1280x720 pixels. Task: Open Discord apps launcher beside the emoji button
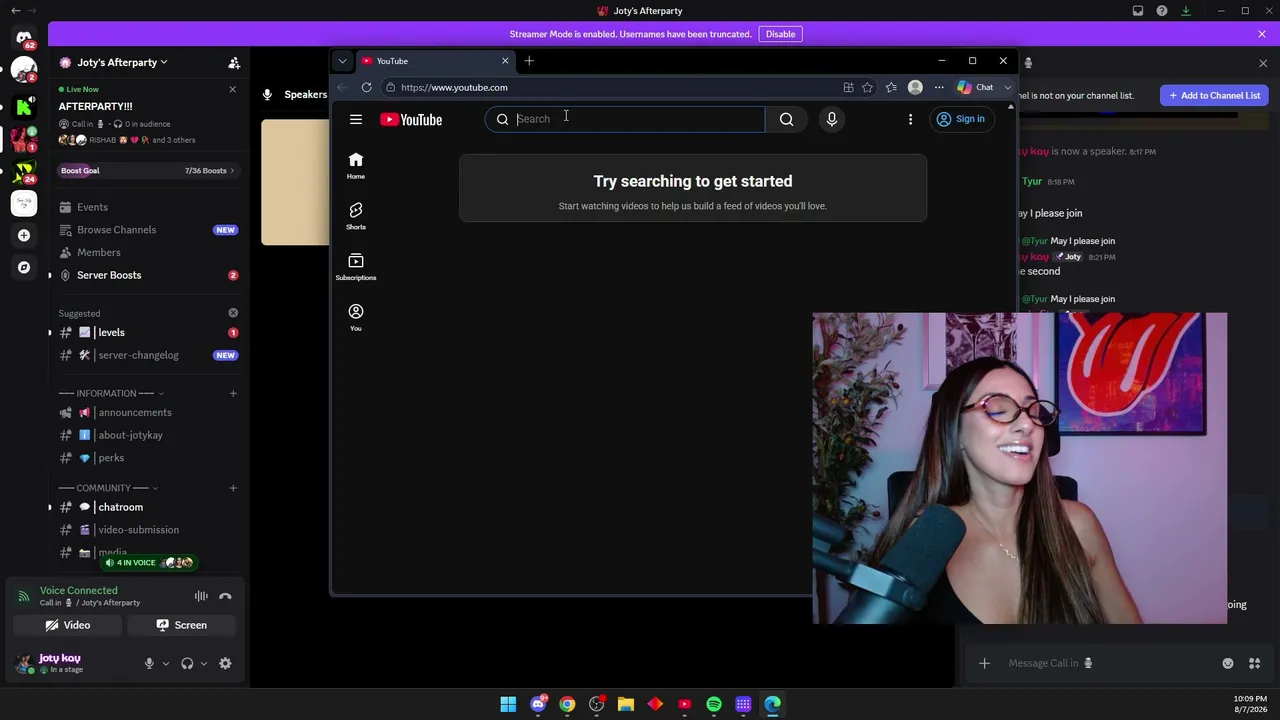click(1255, 663)
